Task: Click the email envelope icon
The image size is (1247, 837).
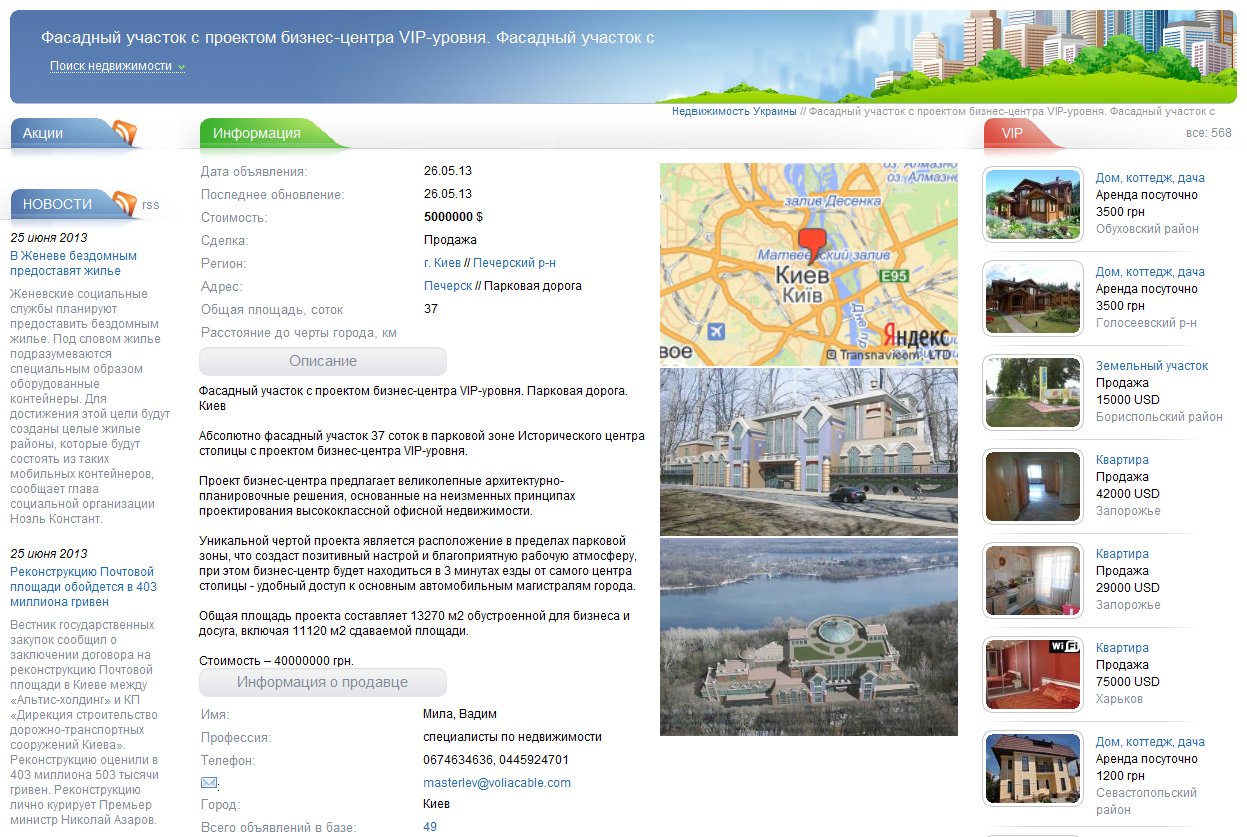Action: 209,783
